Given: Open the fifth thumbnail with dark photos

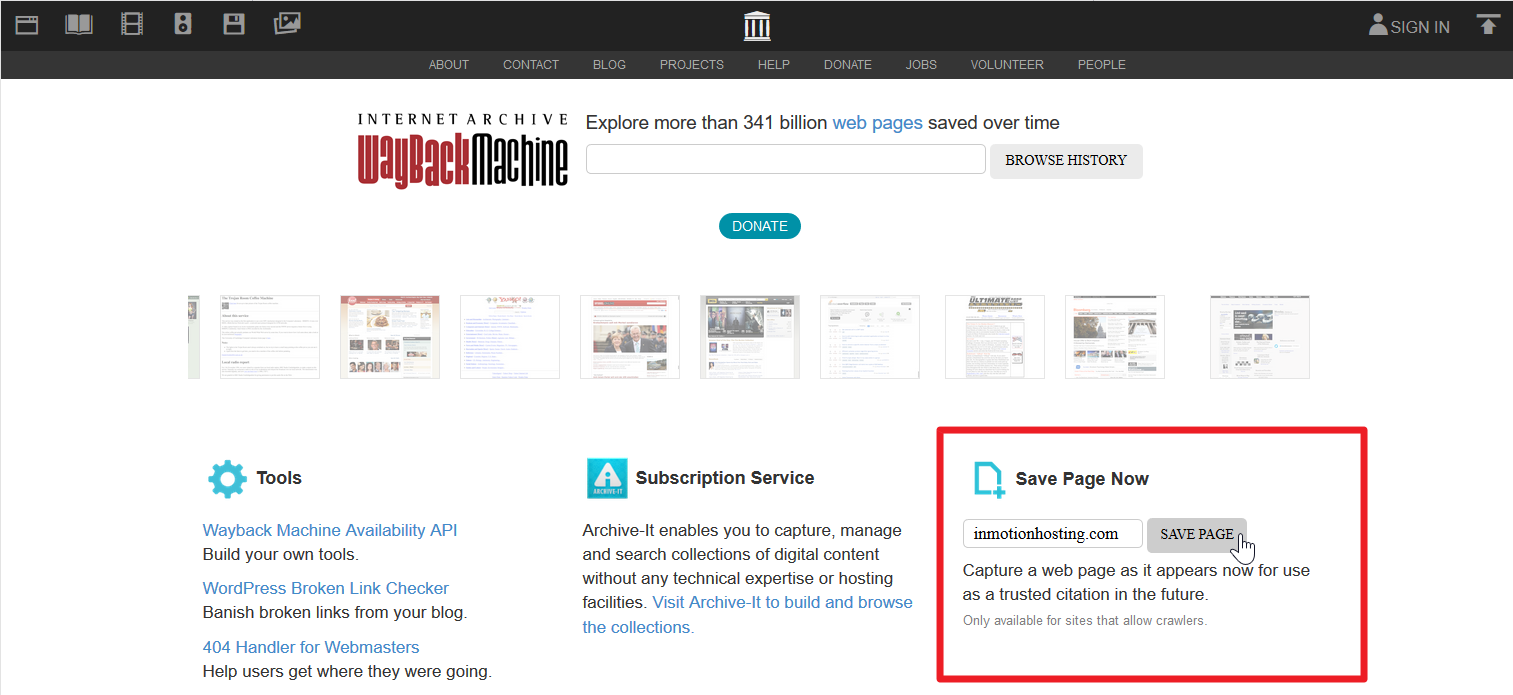Looking at the screenshot, I should pyautogui.click(x=750, y=337).
